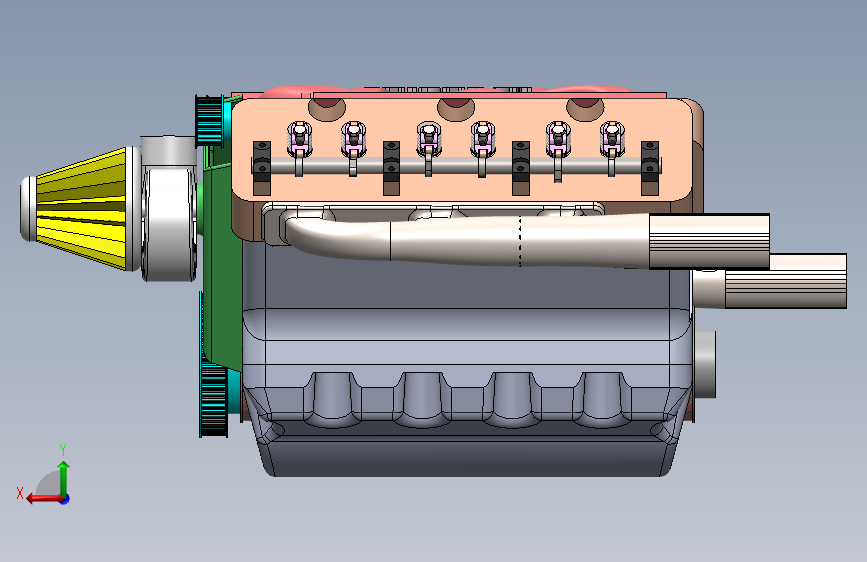Select the yellow conical air filter
The image size is (867, 562).
point(80,208)
